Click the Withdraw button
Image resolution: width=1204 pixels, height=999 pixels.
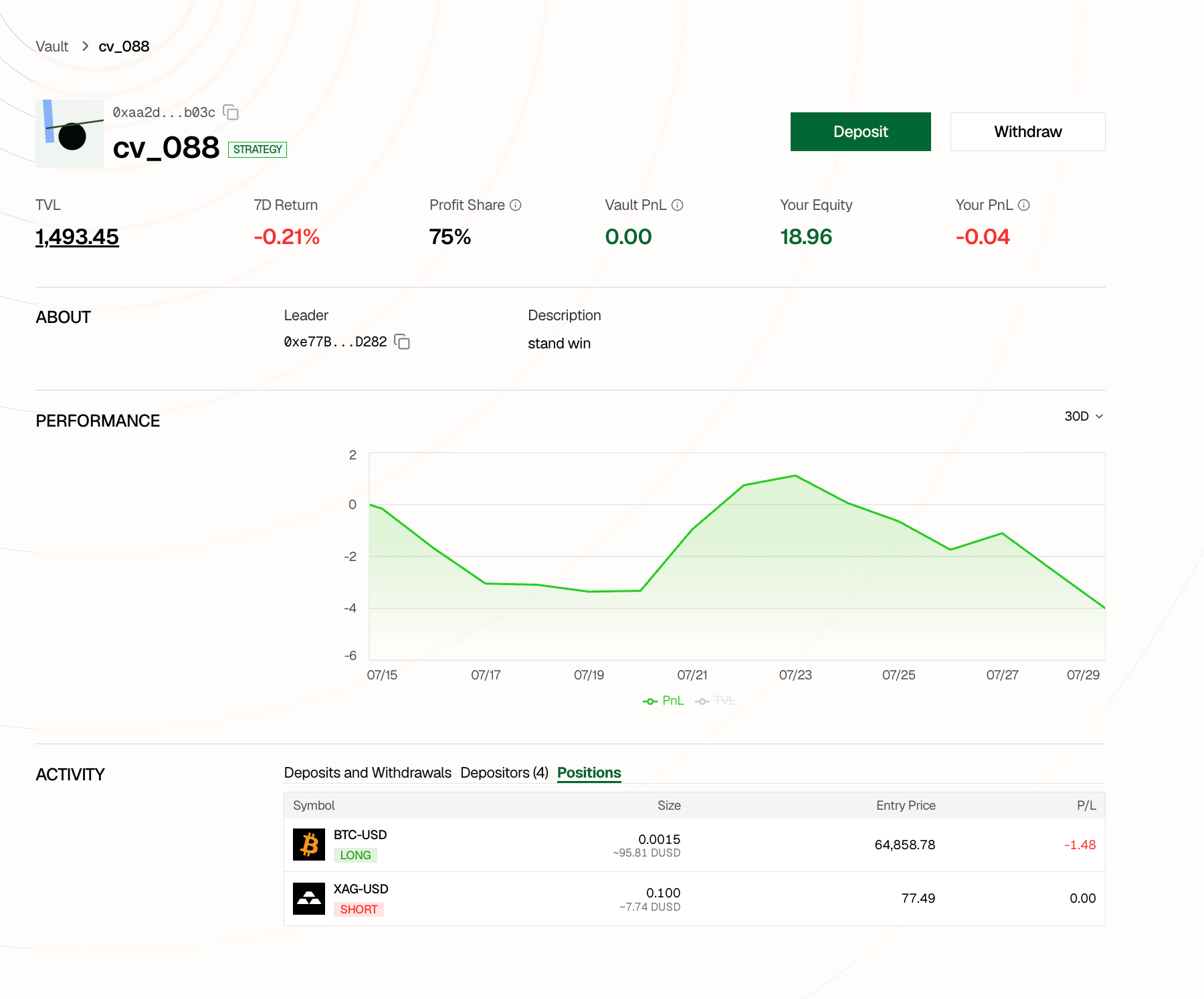click(x=1028, y=132)
